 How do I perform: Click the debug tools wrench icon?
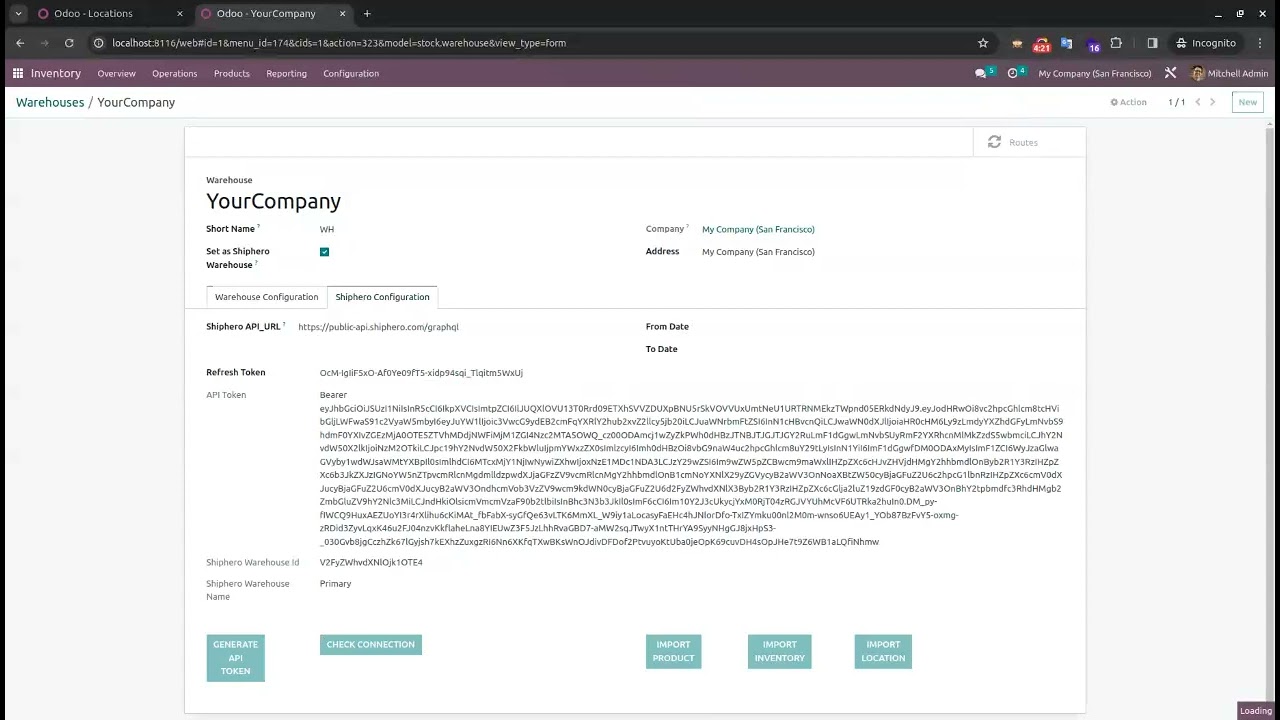pos(1170,73)
